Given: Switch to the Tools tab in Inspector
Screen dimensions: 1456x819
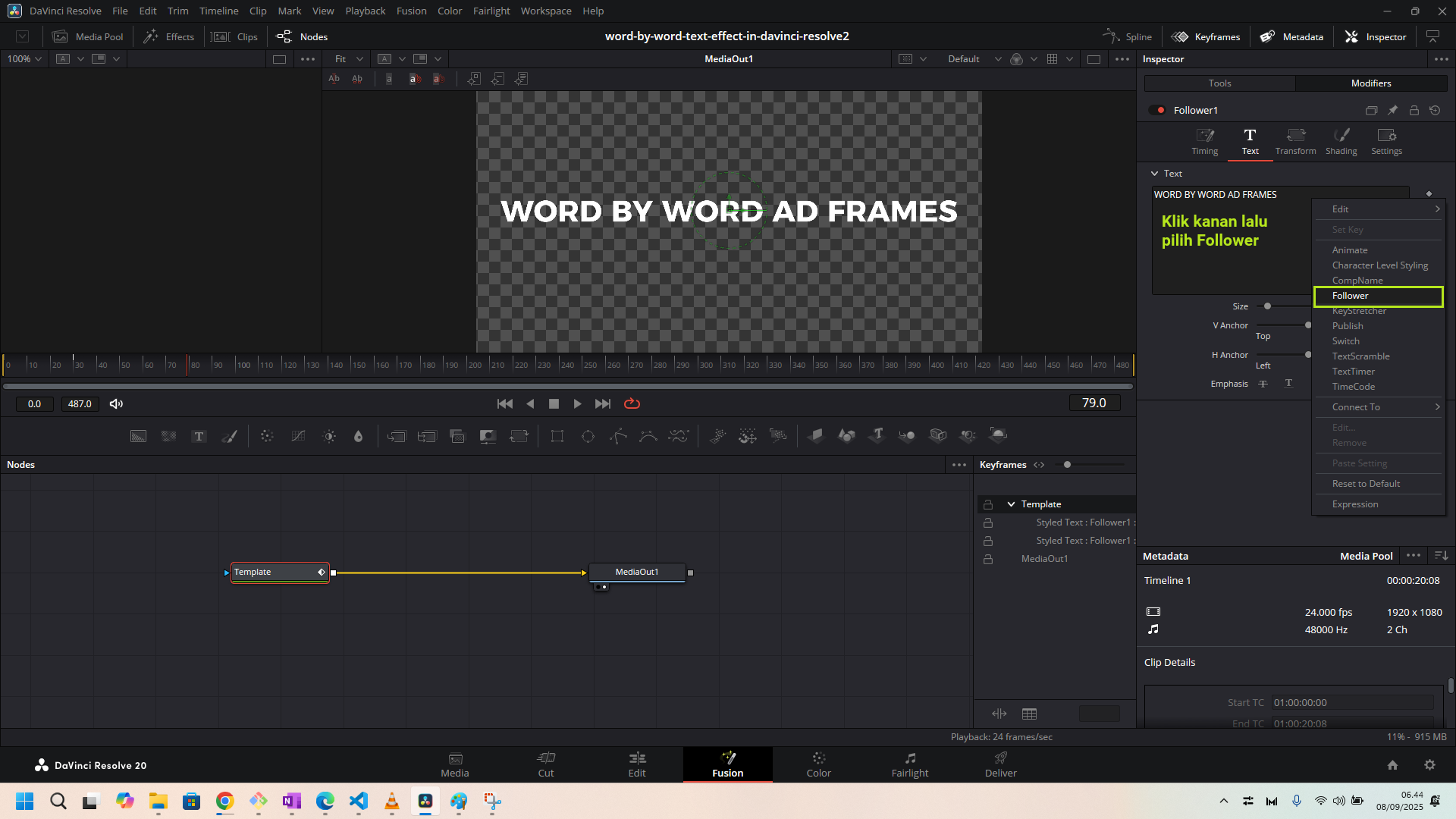Looking at the screenshot, I should pyautogui.click(x=1219, y=83).
